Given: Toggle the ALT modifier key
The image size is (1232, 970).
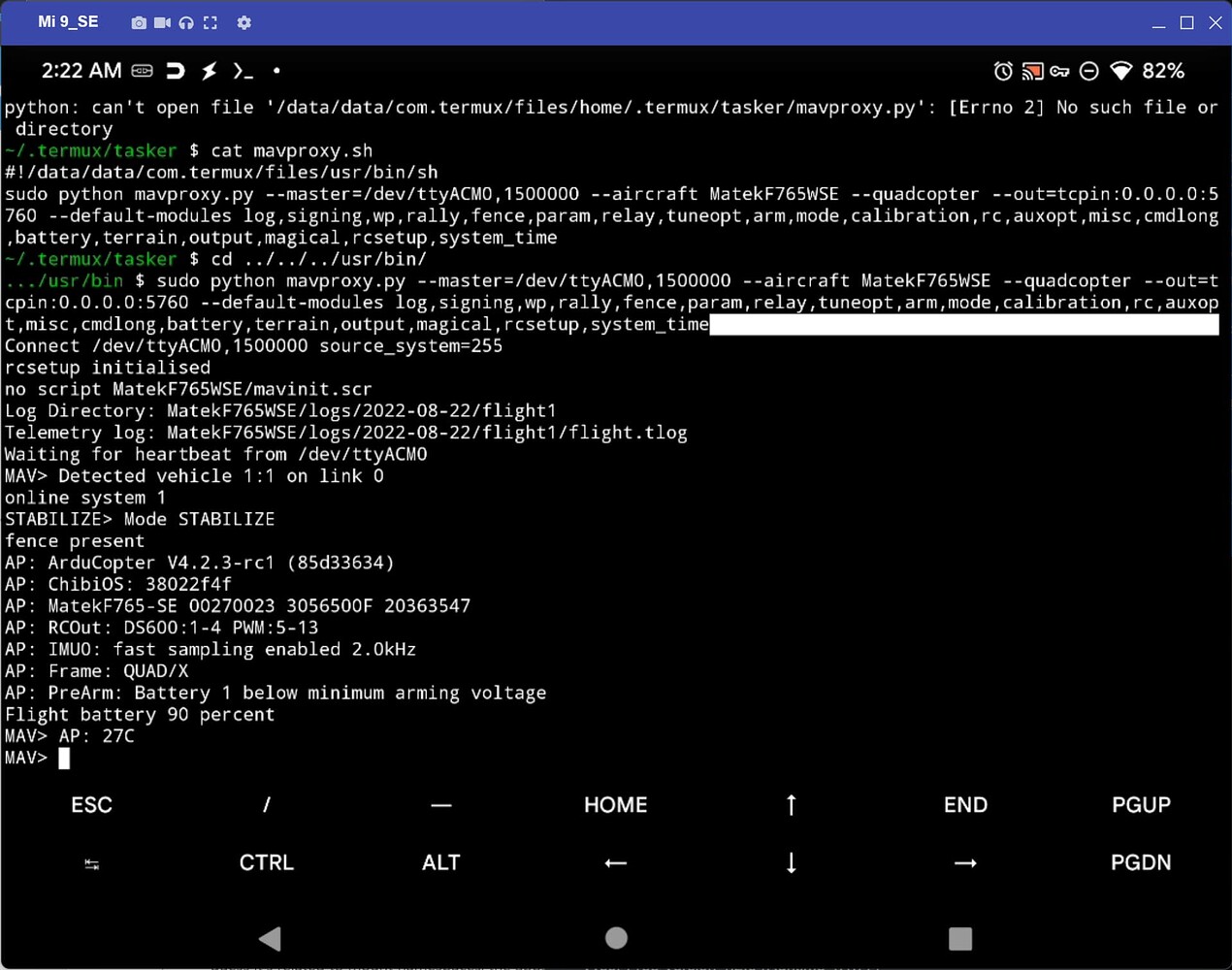Looking at the screenshot, I should pos(441,862).
